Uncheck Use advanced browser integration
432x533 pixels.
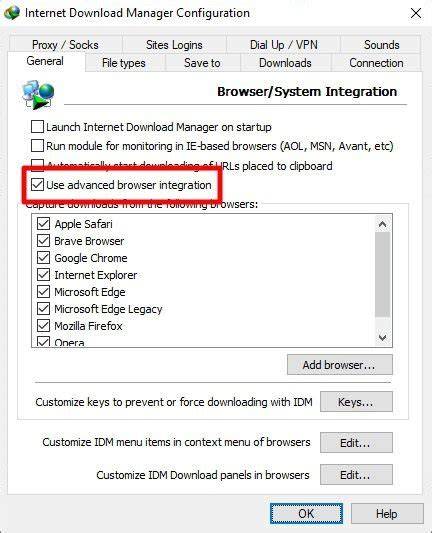pos(37,185)
